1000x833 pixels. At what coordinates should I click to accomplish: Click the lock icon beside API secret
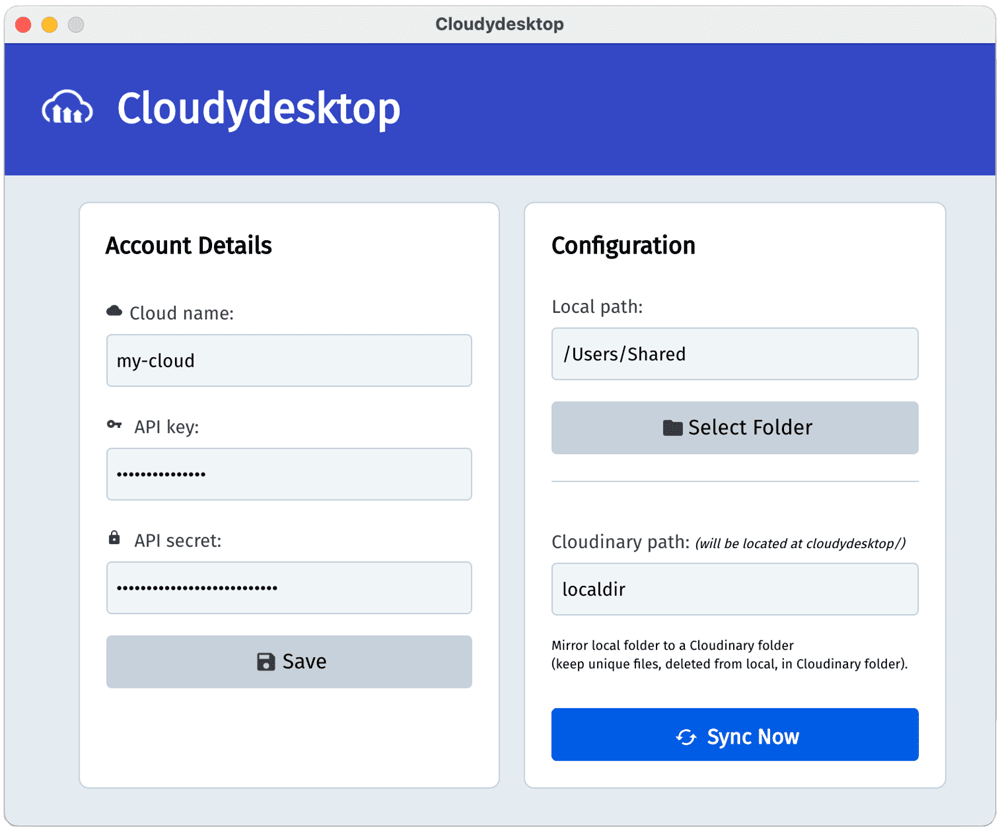click(114, 538)
